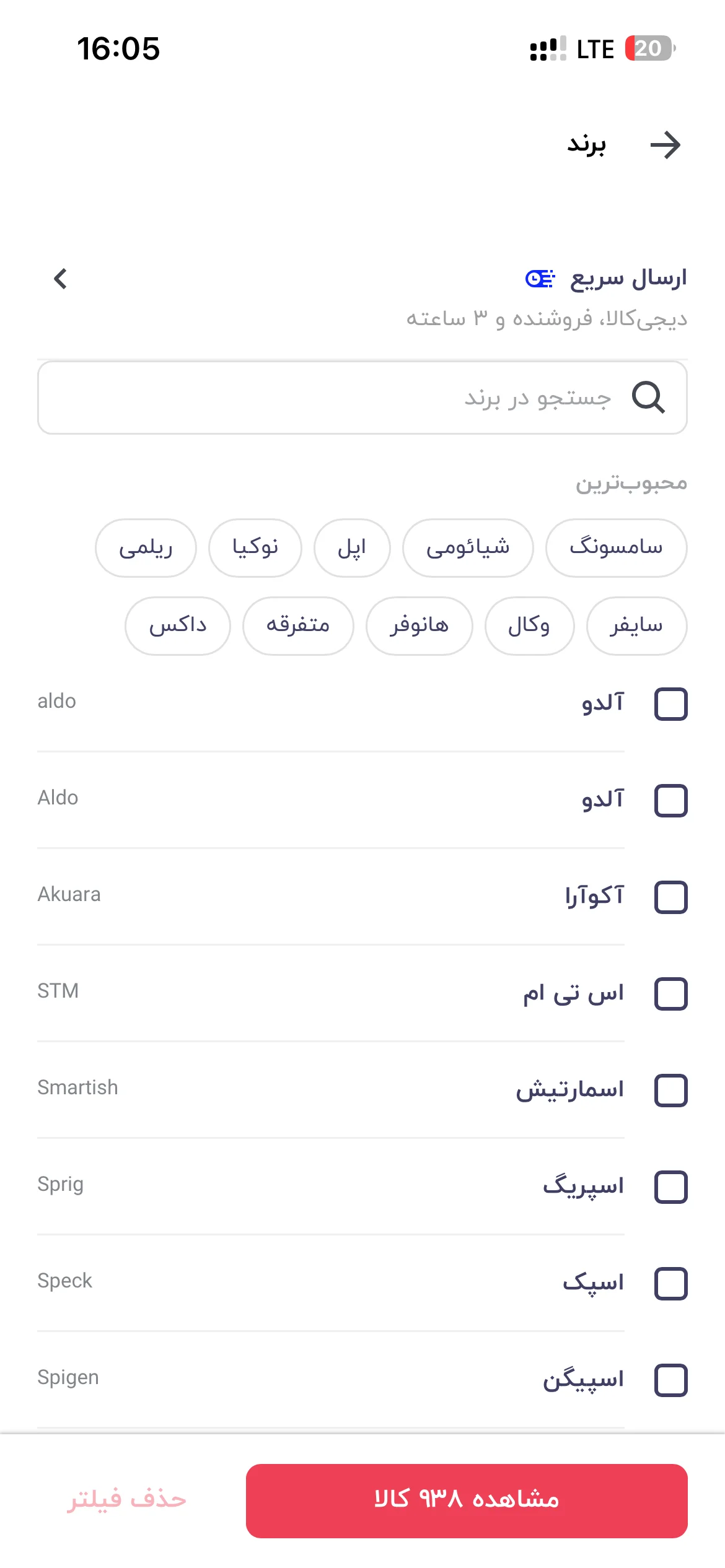
Task: Select the Speck brand checkbox
Action: (x=671, y=1284)
